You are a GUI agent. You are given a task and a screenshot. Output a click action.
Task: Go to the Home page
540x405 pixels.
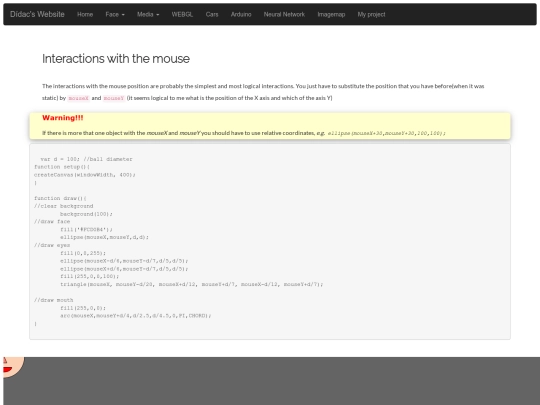click(x=85, y=14)
